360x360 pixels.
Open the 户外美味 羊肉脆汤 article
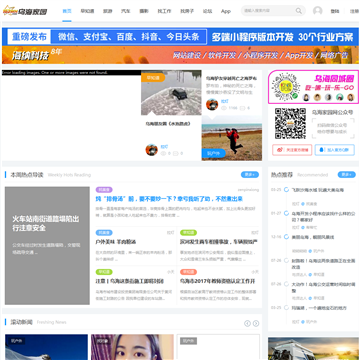tap(115, 242)
